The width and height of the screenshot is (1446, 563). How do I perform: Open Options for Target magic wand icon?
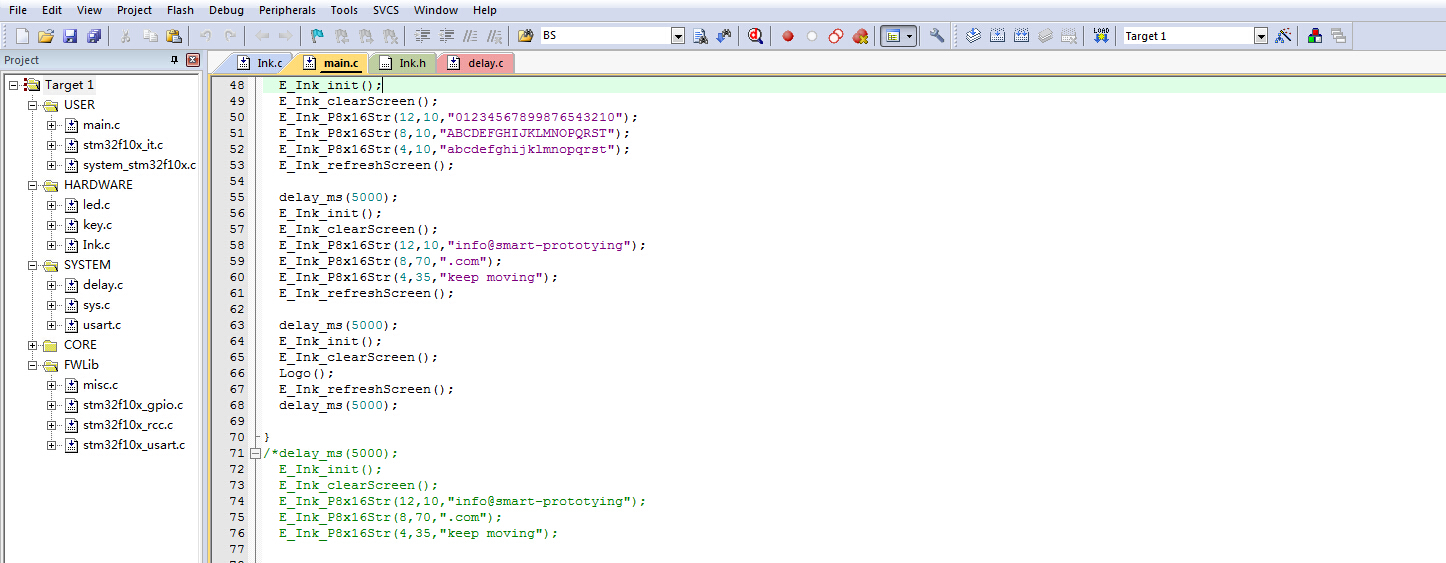1284,36
